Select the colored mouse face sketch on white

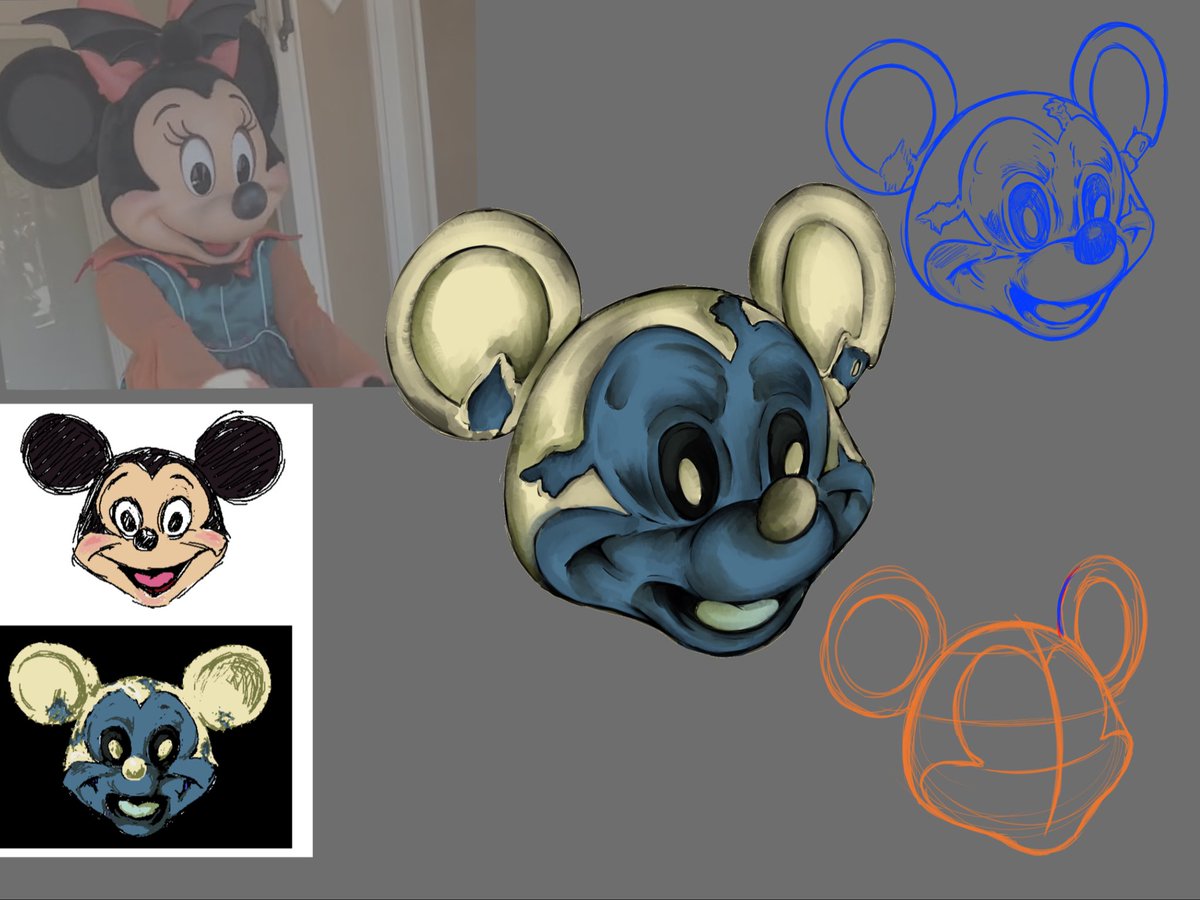(152, 510)
